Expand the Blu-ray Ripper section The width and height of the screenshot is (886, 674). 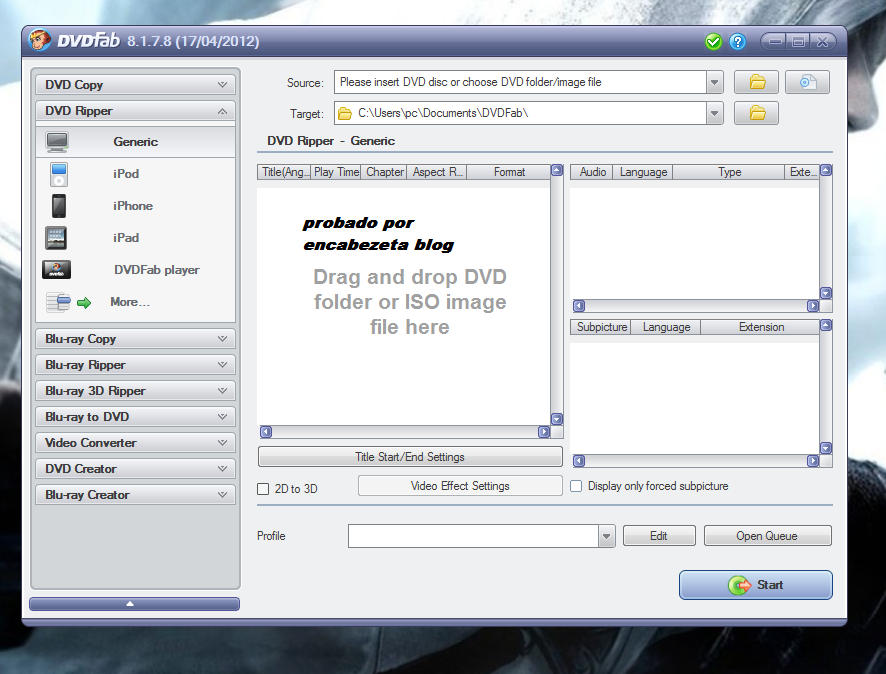click(135, 365)
